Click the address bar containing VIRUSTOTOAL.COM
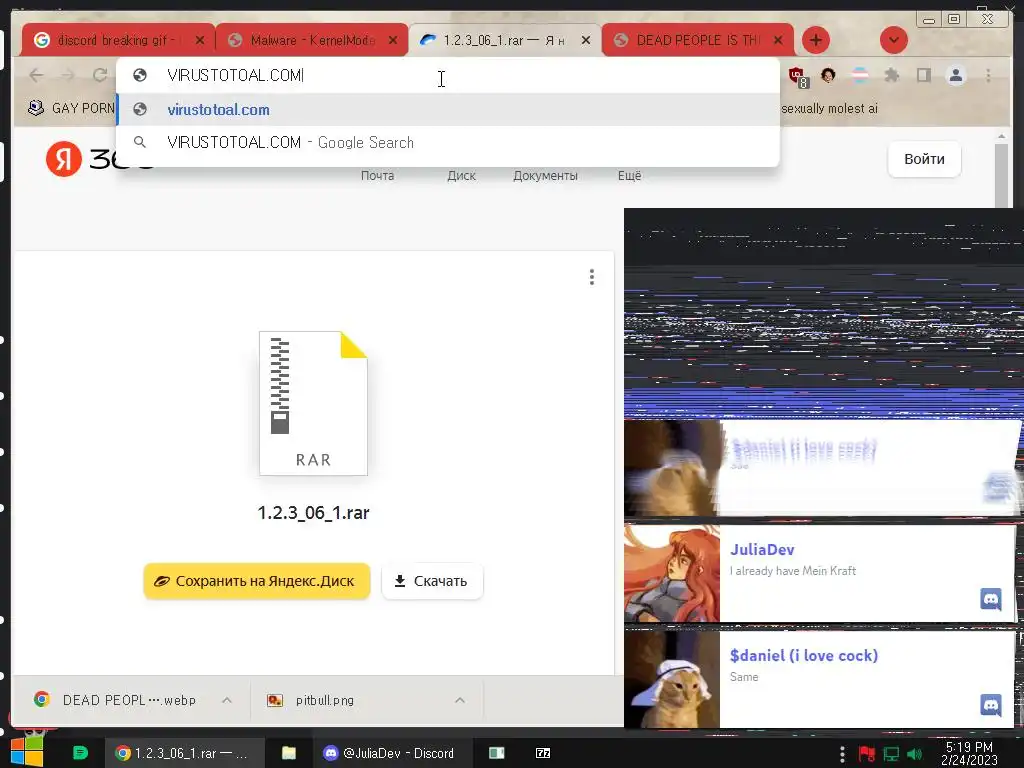This screenshot has height=768, width=1024. point(447,75)
